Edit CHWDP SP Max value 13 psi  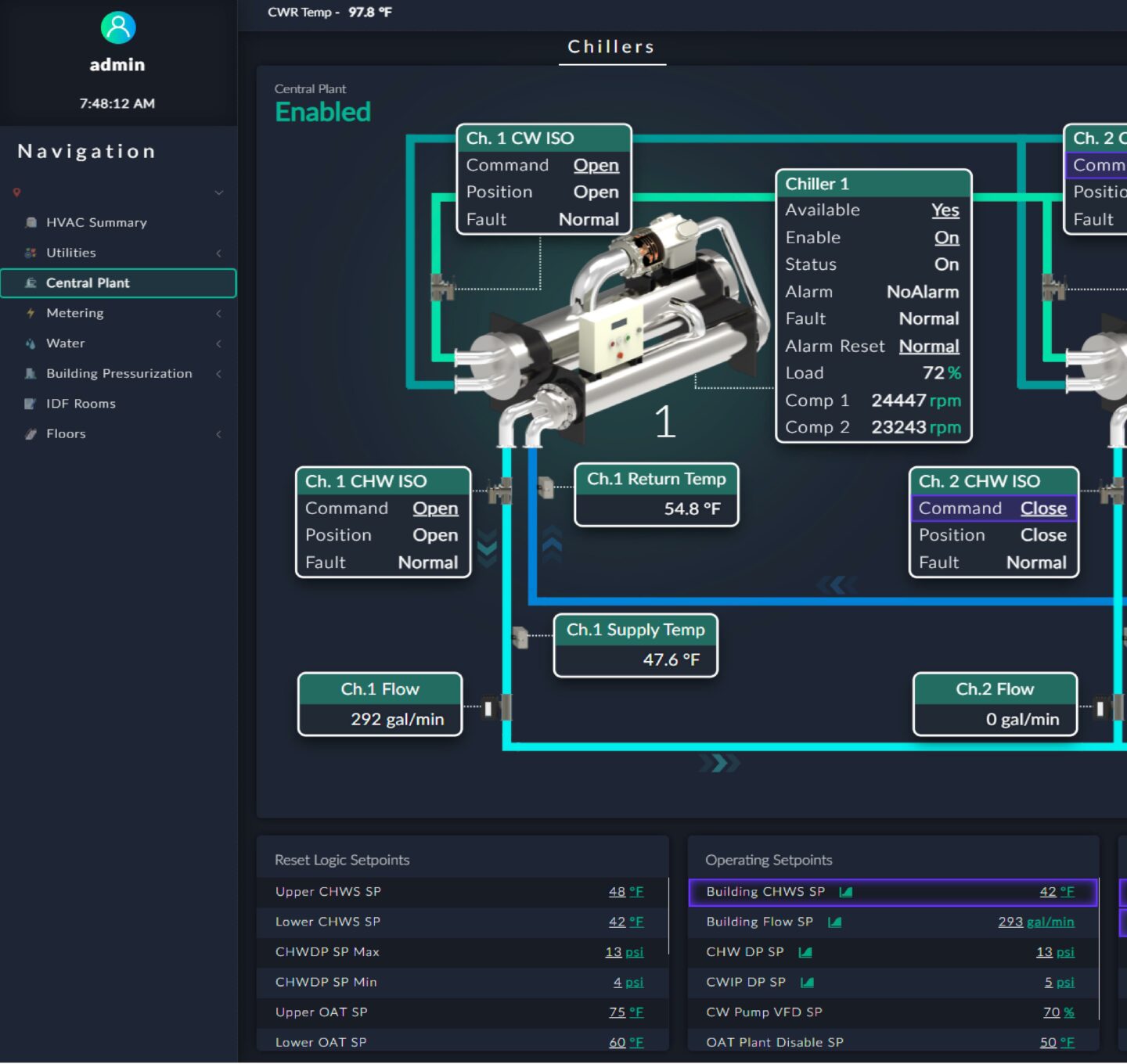point(625,952)
